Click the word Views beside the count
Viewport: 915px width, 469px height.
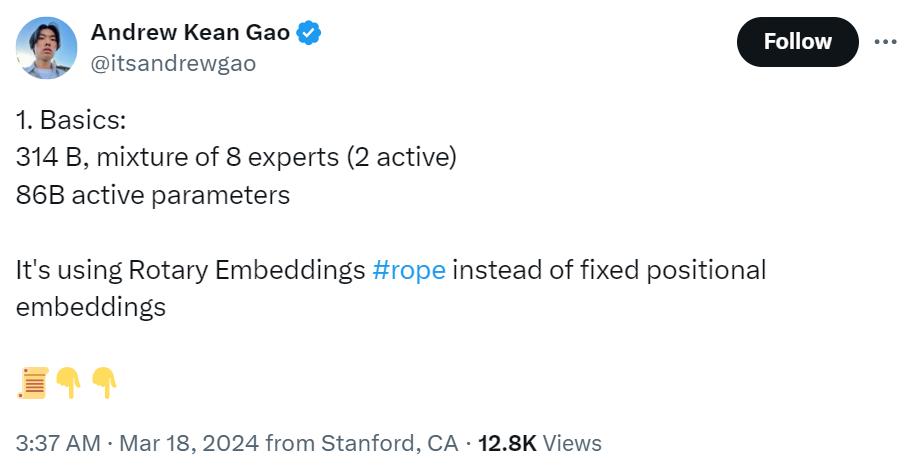tap(573, 443)
